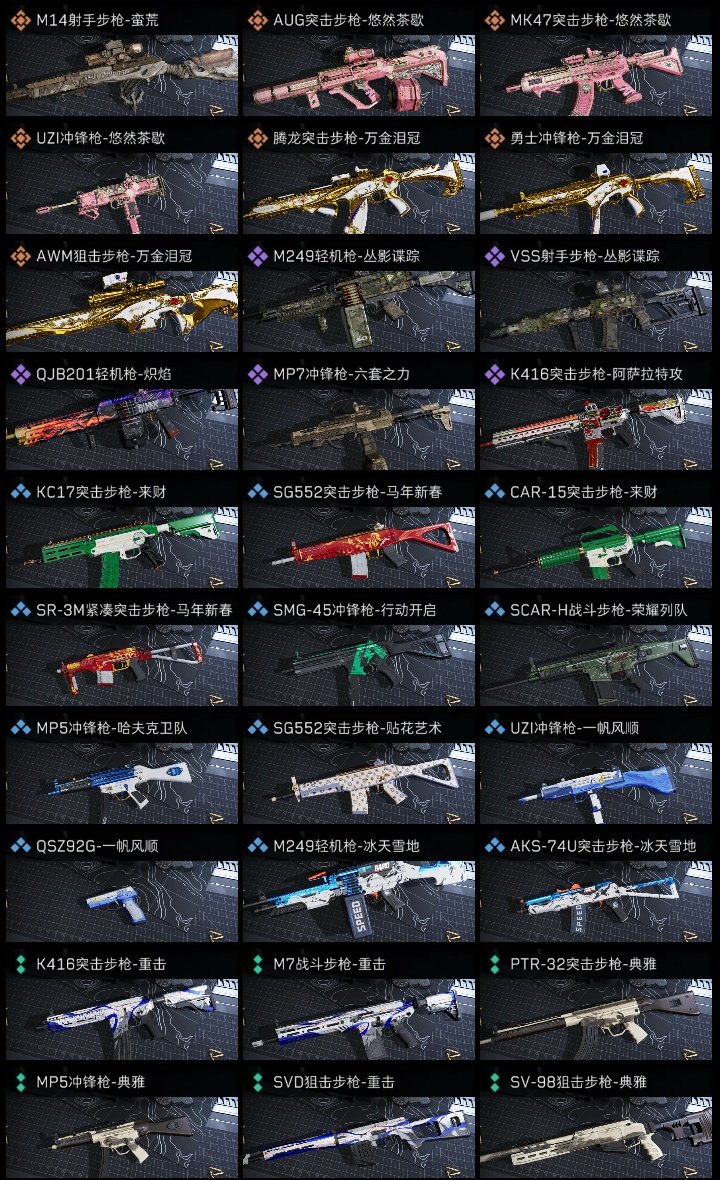Select the blue UZI冲锋枪-一帆风顺 skin

[x=596, y=783]
